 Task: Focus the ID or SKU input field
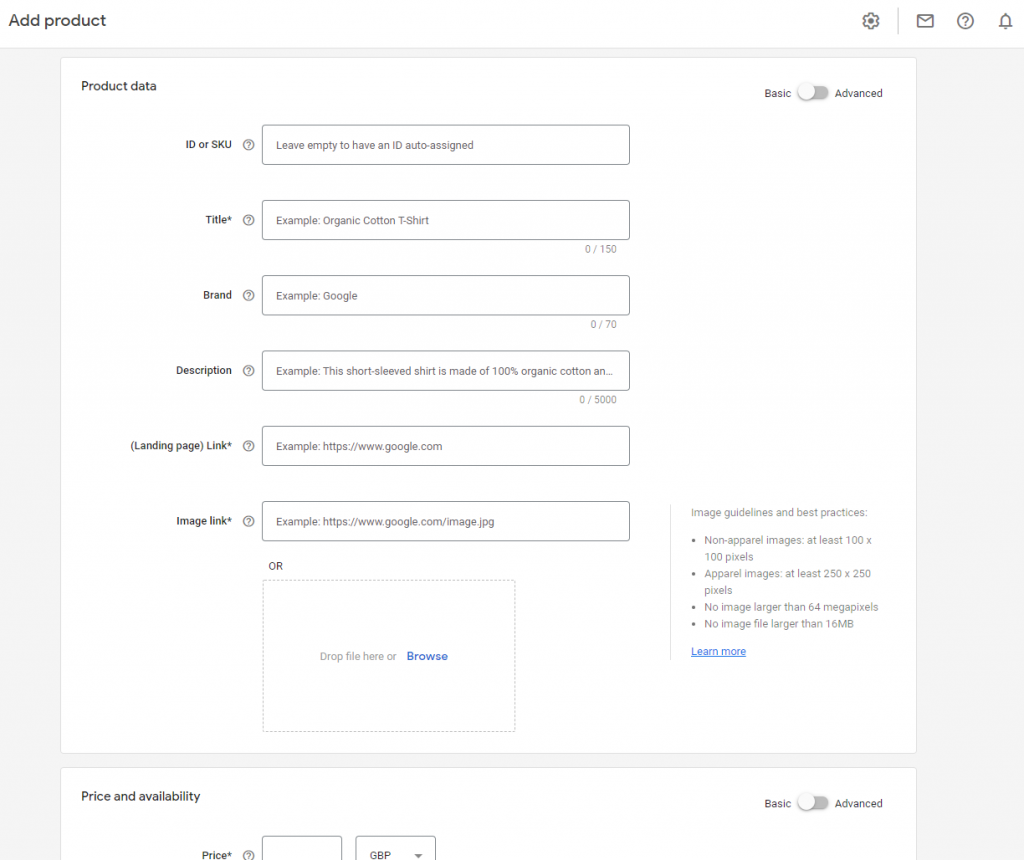click(445, 145)
